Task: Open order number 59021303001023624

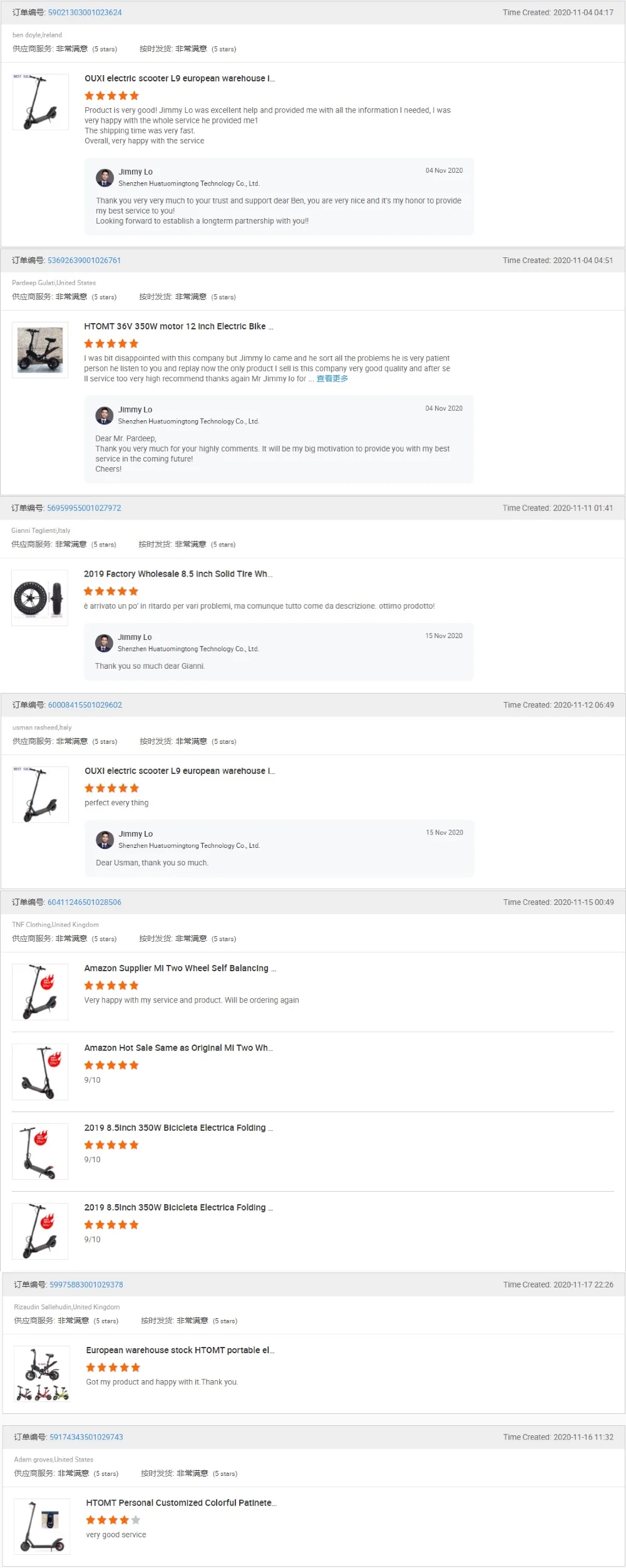Action: 85,13
